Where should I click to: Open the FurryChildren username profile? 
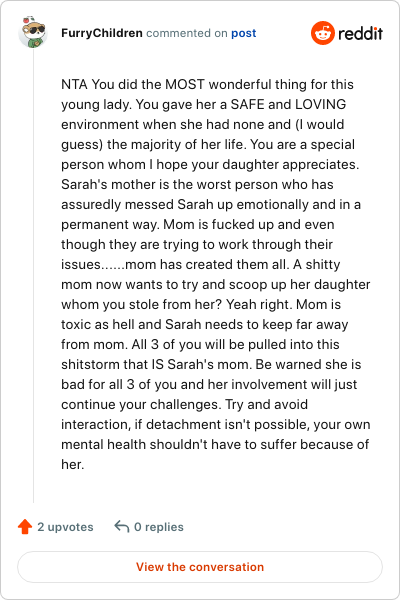(102, 33)
